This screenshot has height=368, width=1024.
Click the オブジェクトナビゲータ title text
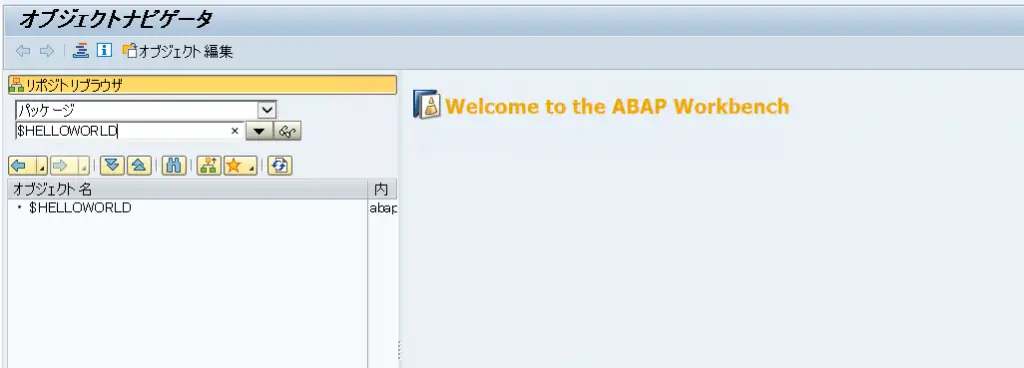pos(116,19)
